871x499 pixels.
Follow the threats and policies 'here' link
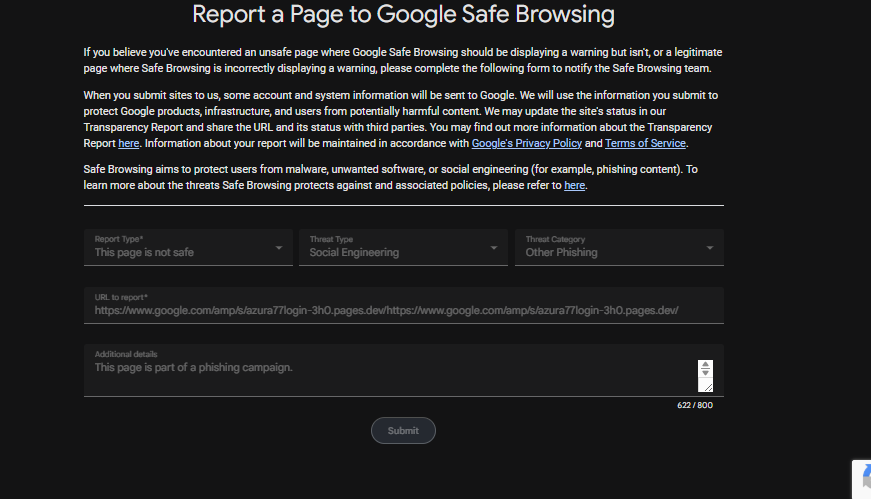click(x=574, y=186)
